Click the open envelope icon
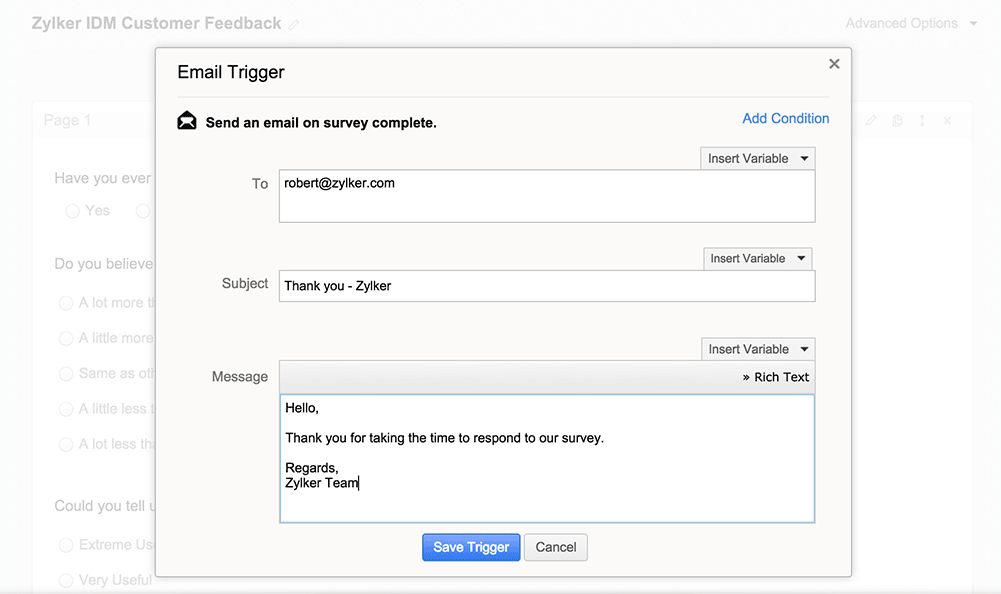This screenshot has width=1001, height=594. tap(187, 120)
